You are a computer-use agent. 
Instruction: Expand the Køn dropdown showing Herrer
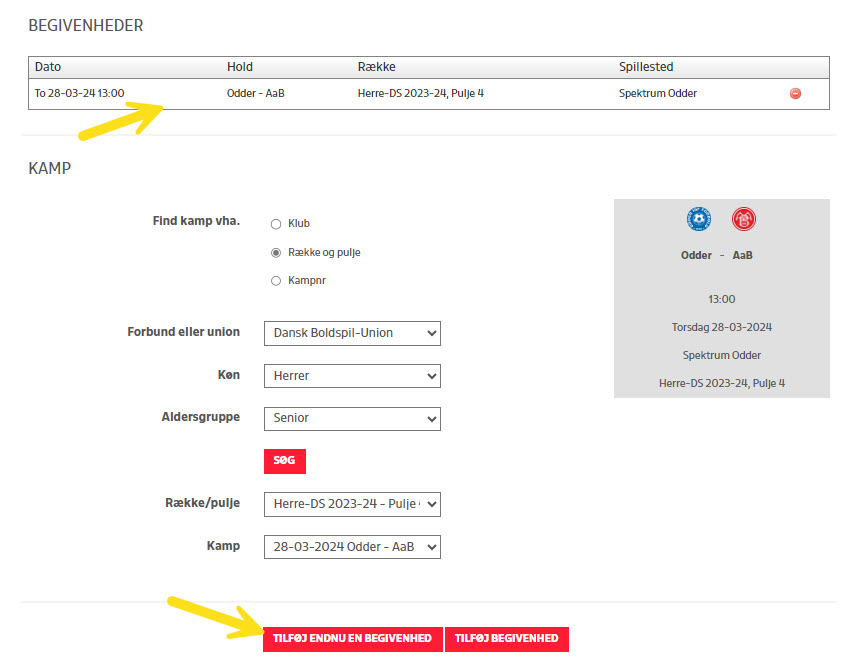tap(351, 376)
